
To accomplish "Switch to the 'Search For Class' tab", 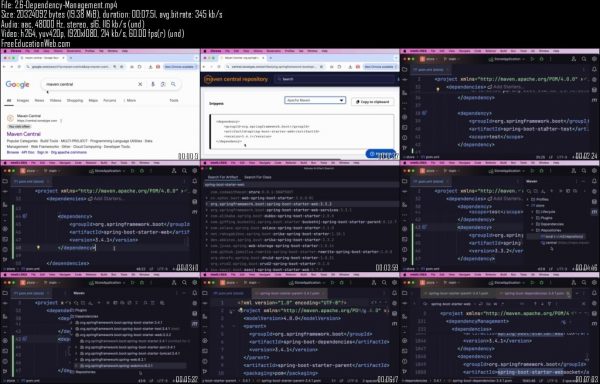I will (x=258, y=177).
